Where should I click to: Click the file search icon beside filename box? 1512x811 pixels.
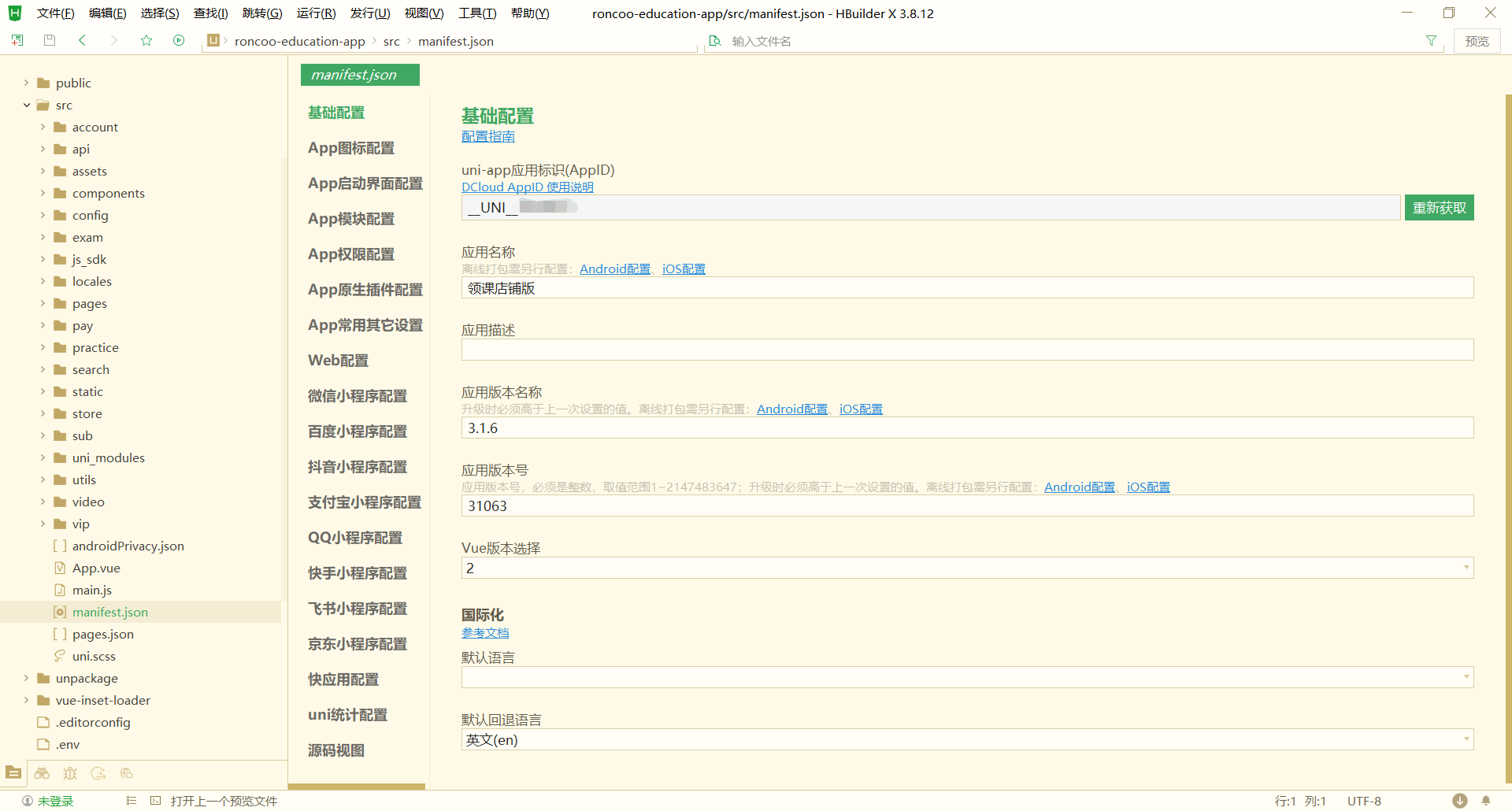click(715, 41)
